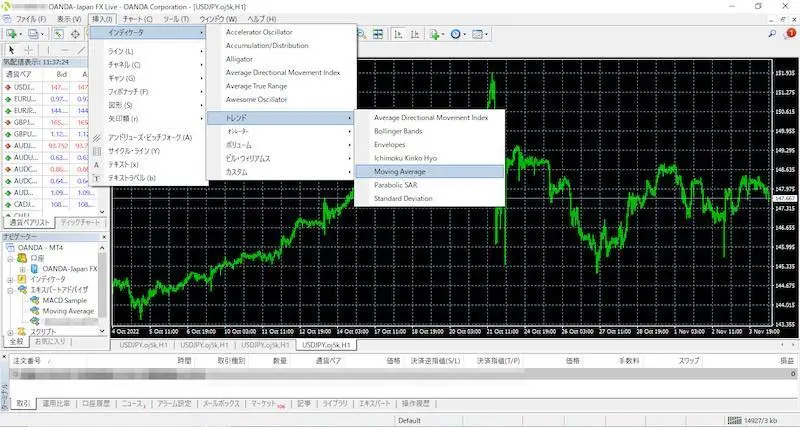Expand the OANDA-Japan FX account node

point(22,269)
